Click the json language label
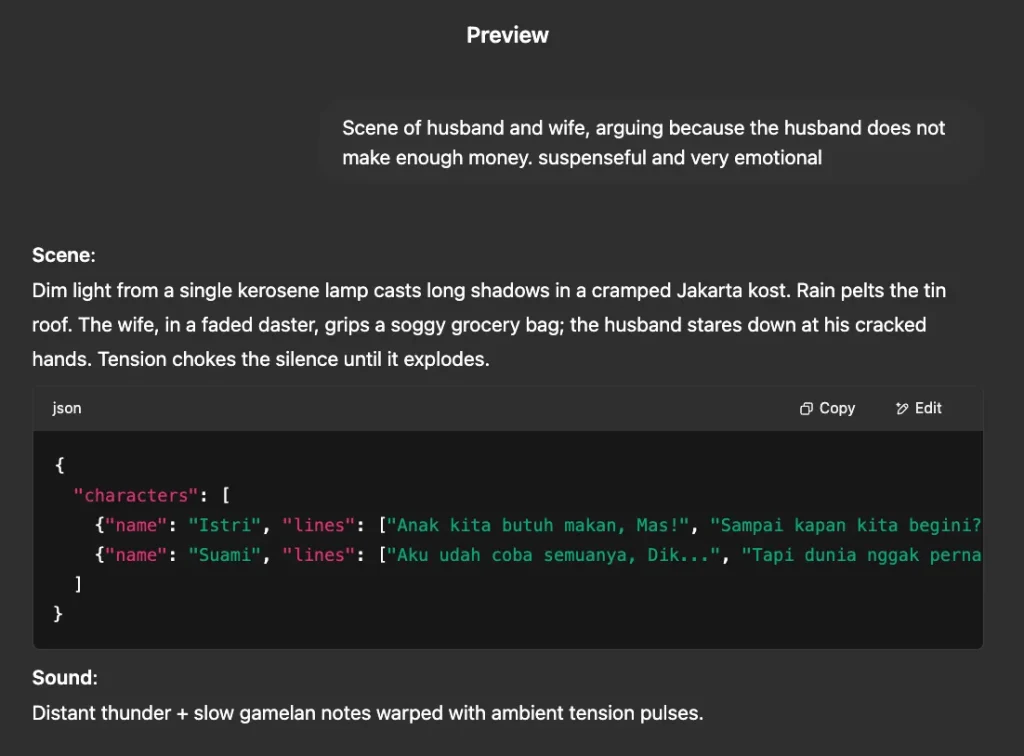Screen dimensions: 1024x756 (x=67, y=409)
